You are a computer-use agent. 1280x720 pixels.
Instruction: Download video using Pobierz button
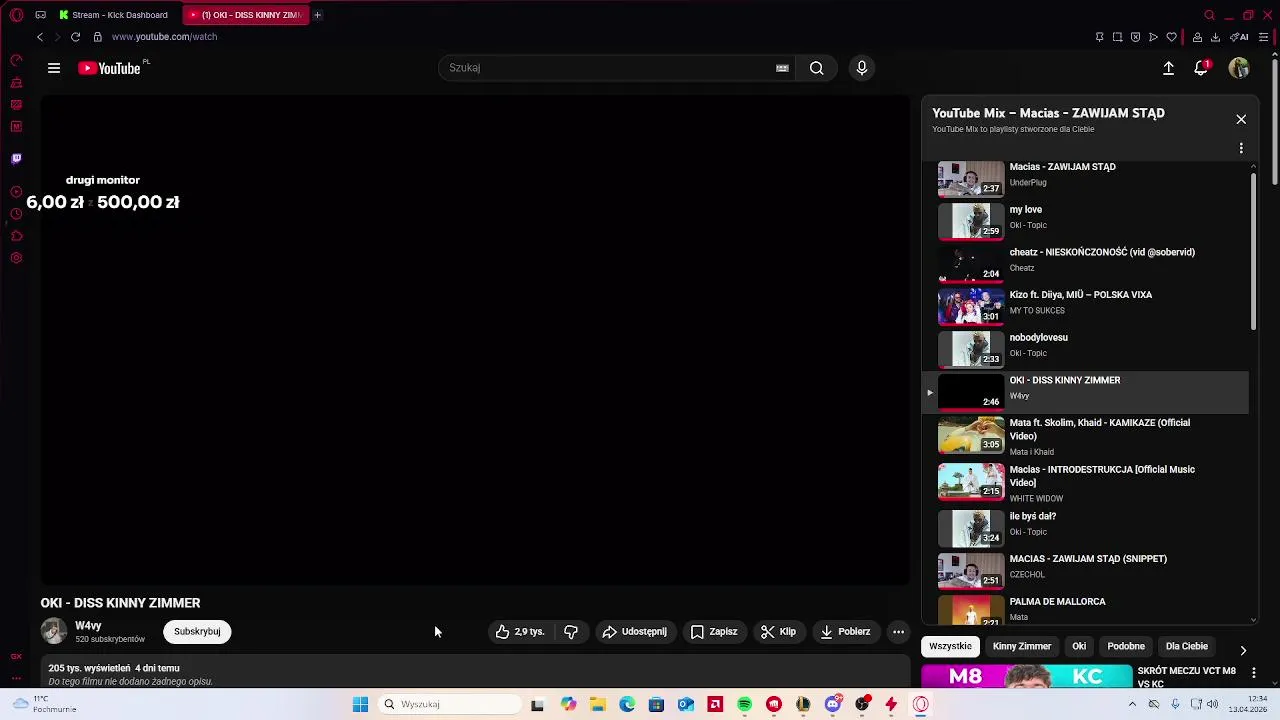pos(845,632)
